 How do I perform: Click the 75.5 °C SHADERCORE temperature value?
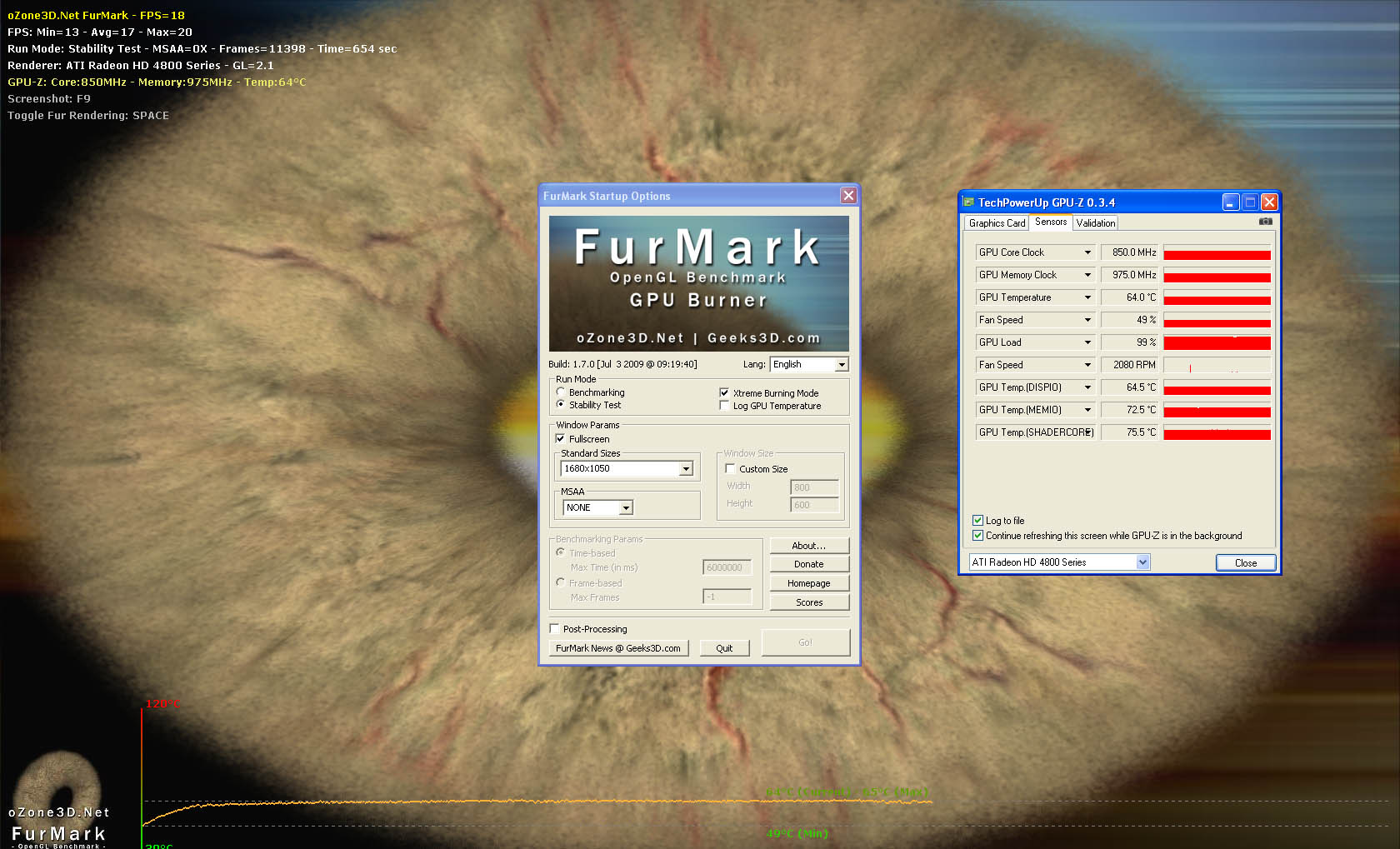pos(1129,432)
